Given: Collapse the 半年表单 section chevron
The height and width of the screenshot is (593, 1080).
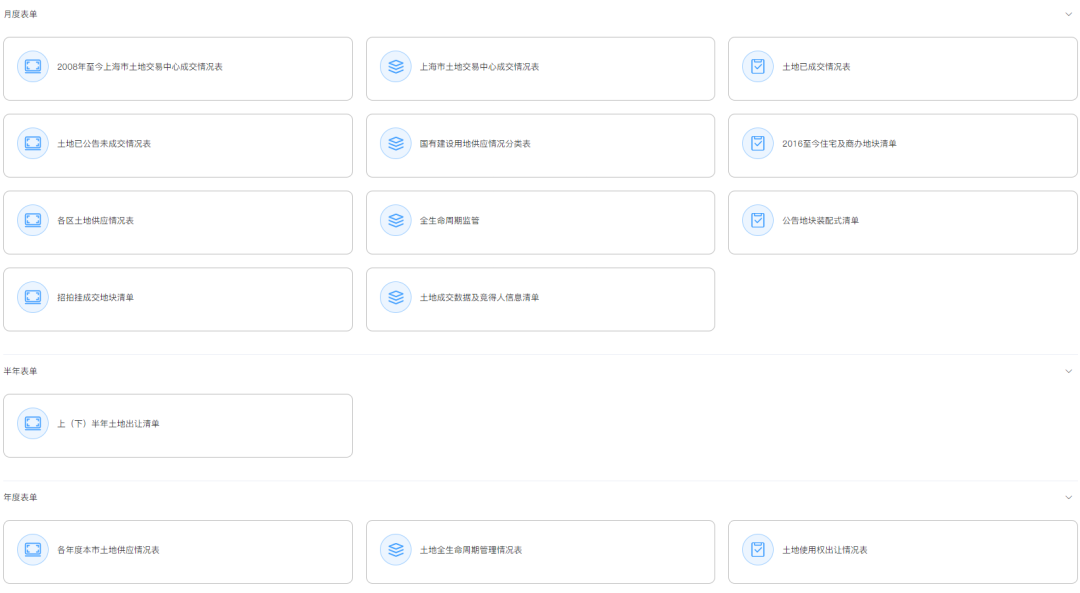Looking at the screenshot, I should (1068, 371).
